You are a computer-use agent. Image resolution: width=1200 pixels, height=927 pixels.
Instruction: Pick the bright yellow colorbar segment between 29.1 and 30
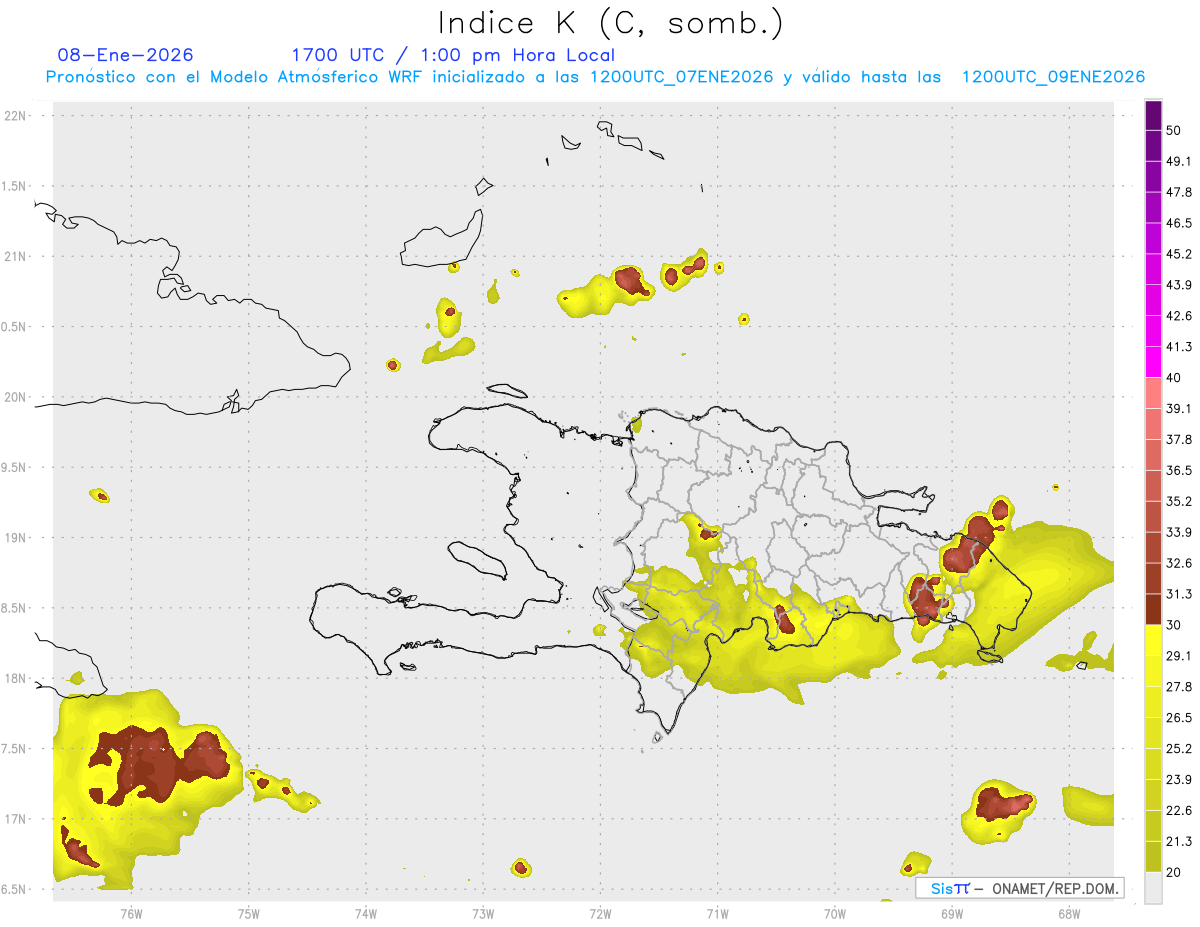[1154, 640]
